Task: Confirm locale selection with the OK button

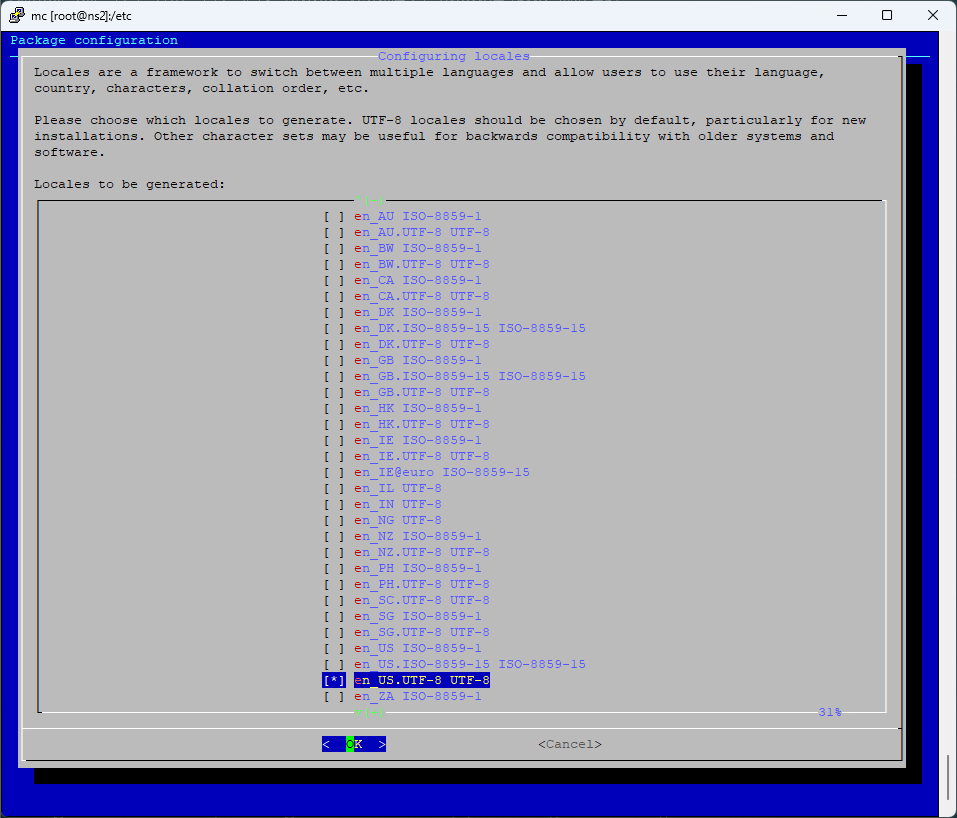Action: click(x=352, y=743)
